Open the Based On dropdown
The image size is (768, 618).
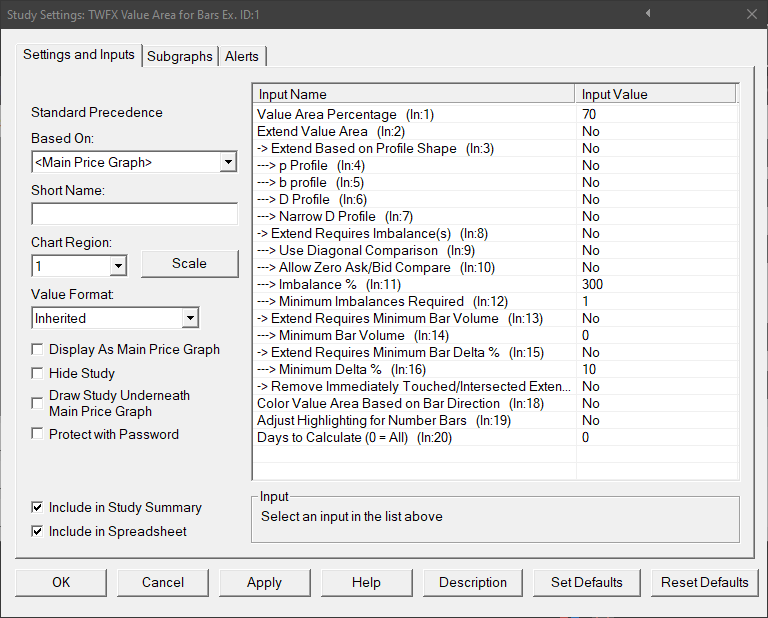coord(228,162)
